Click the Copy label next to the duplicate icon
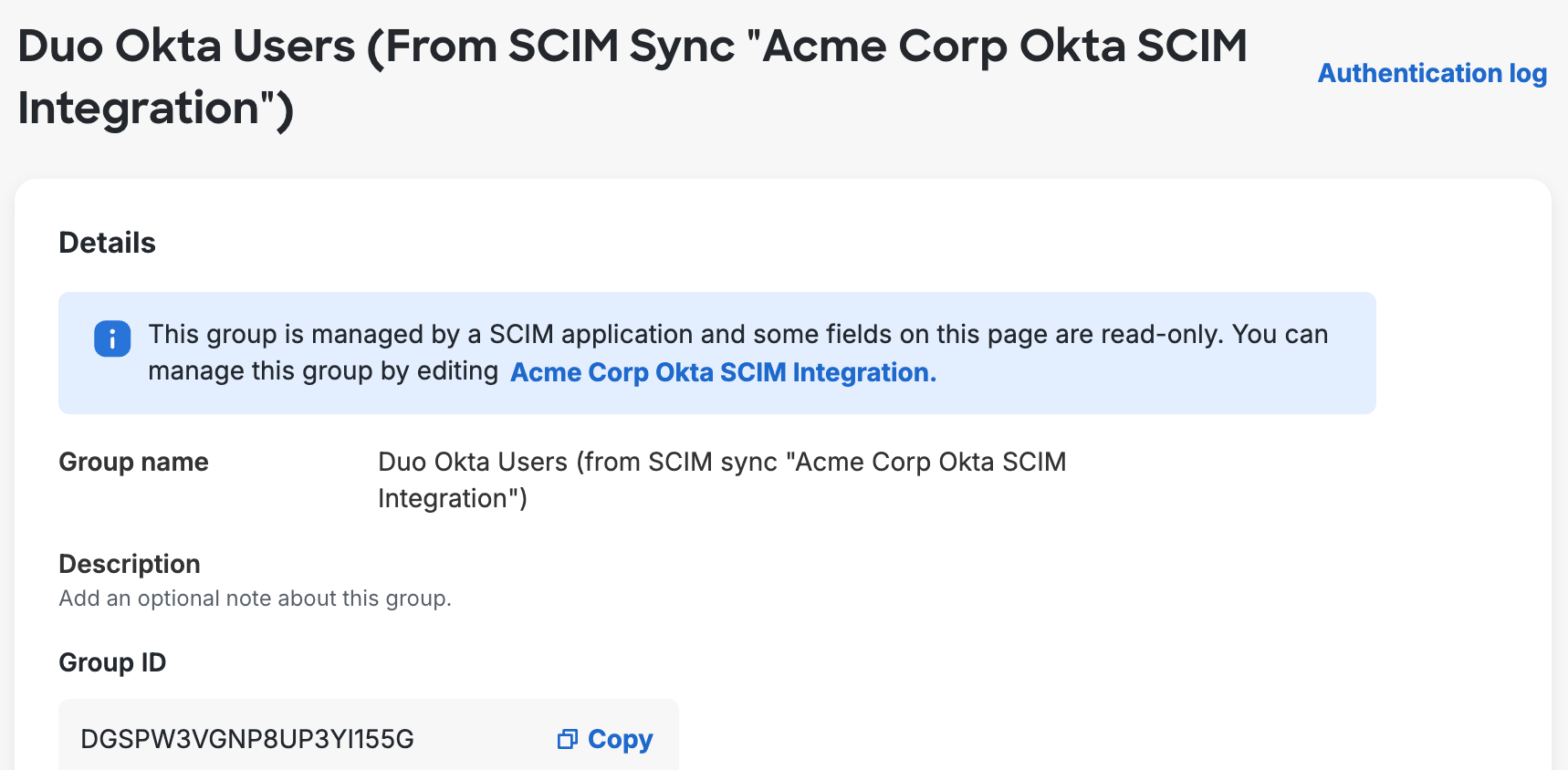Screen dimensions: 1568x770 [620, 739]
